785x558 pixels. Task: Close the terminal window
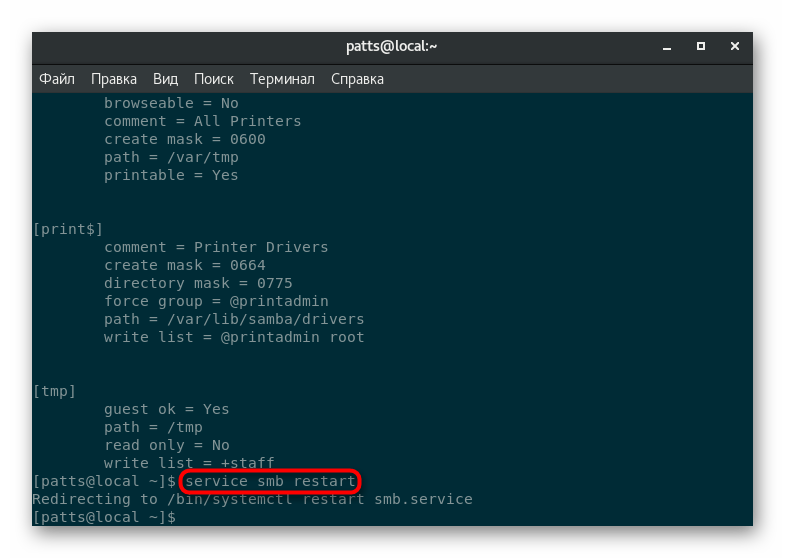(x=735, y=46)
